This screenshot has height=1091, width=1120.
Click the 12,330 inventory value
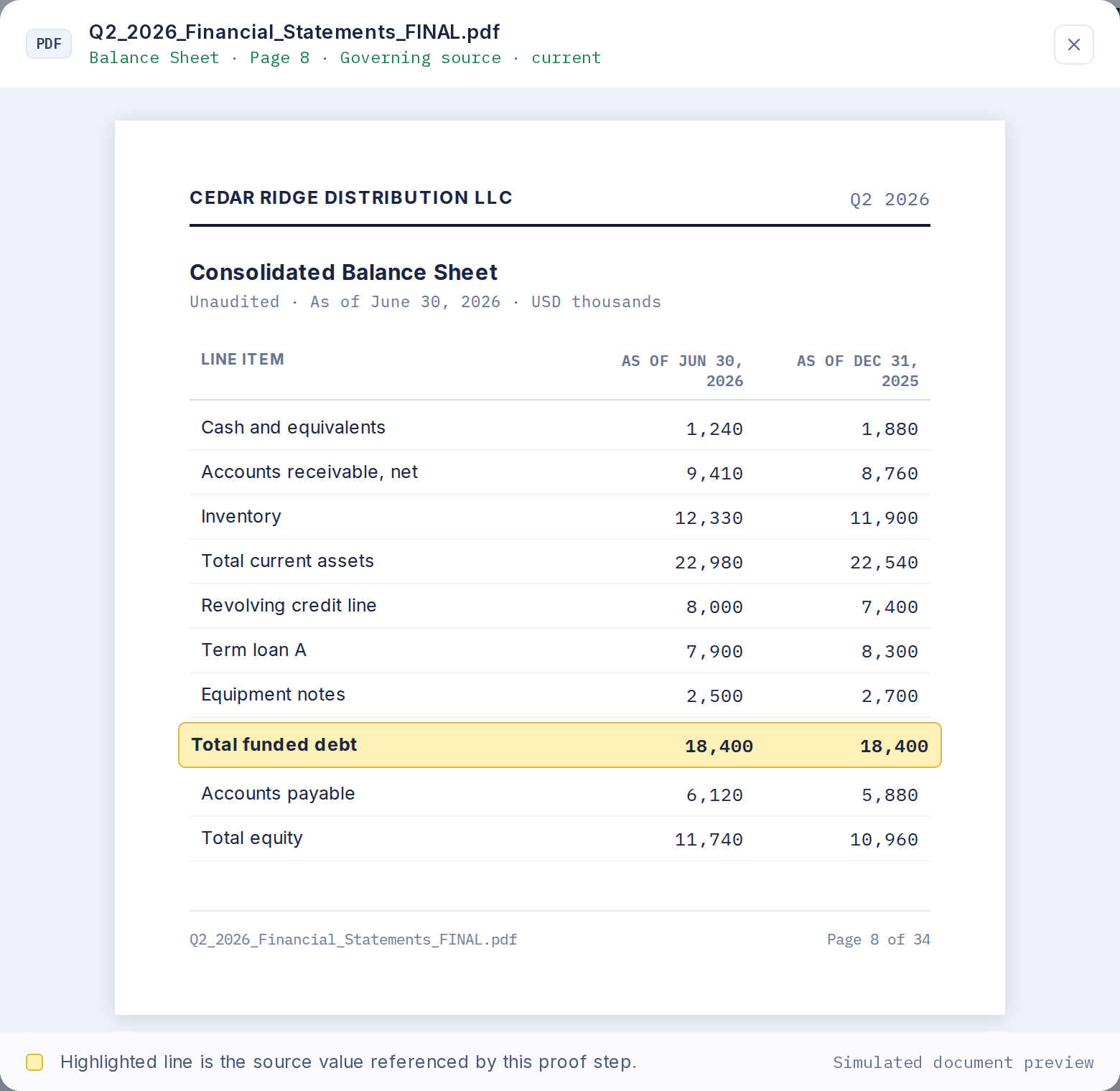tap(709, 518)
